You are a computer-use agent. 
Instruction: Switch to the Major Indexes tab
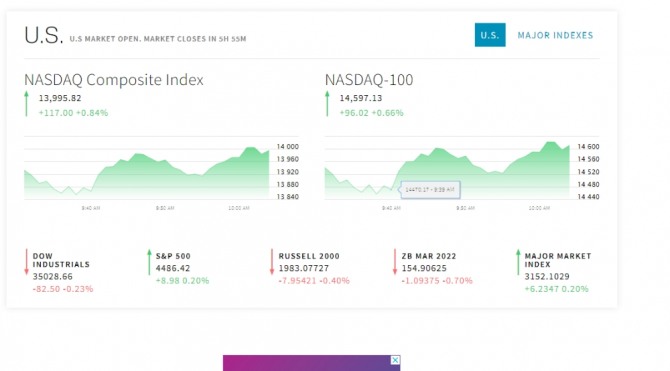(x=555, y=35)
